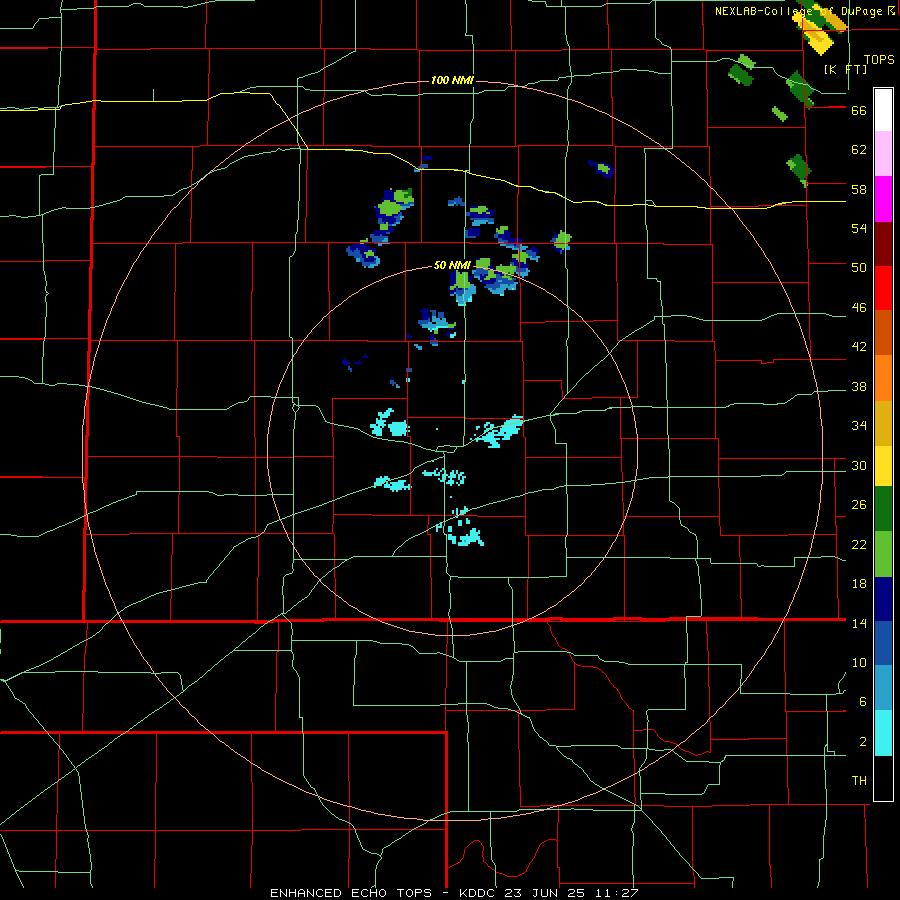The width and height of the screenshot is (900, 900).
Task: Select the magenta legend color band
Action: (883, 199)
